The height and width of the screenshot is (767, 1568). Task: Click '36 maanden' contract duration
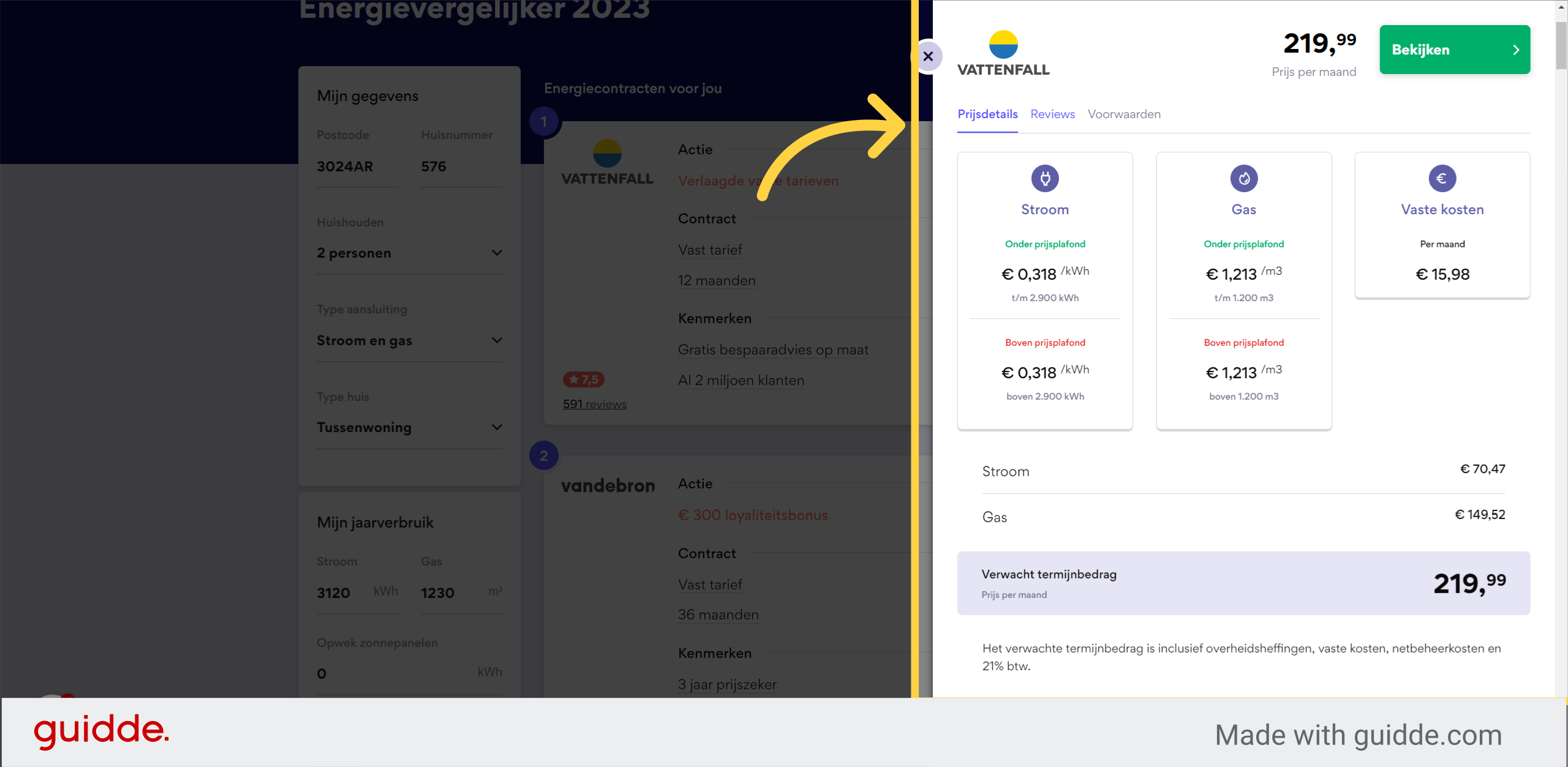[x=718, y=615]
